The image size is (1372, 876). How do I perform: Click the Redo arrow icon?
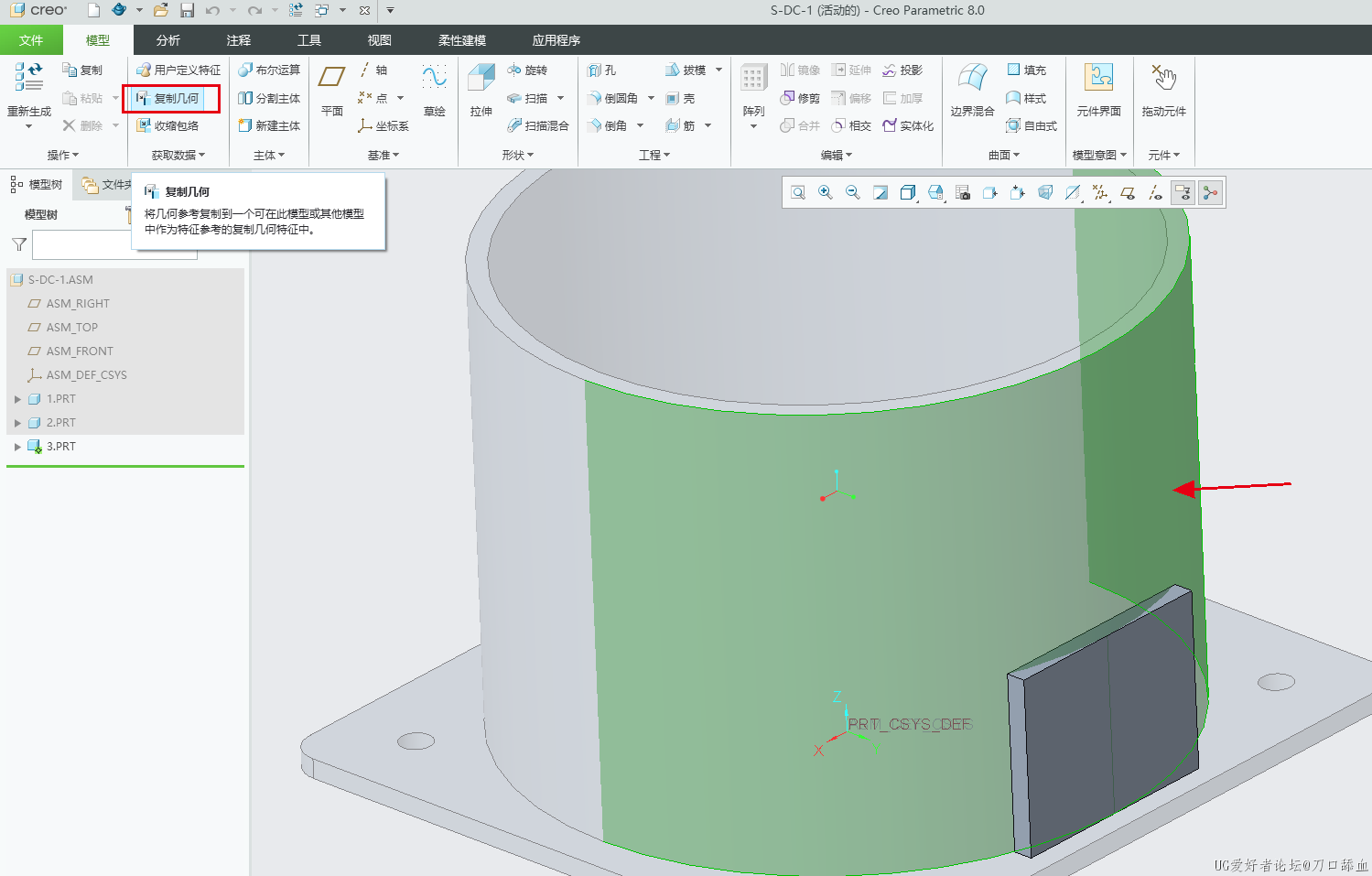click(x=254, y=10)
